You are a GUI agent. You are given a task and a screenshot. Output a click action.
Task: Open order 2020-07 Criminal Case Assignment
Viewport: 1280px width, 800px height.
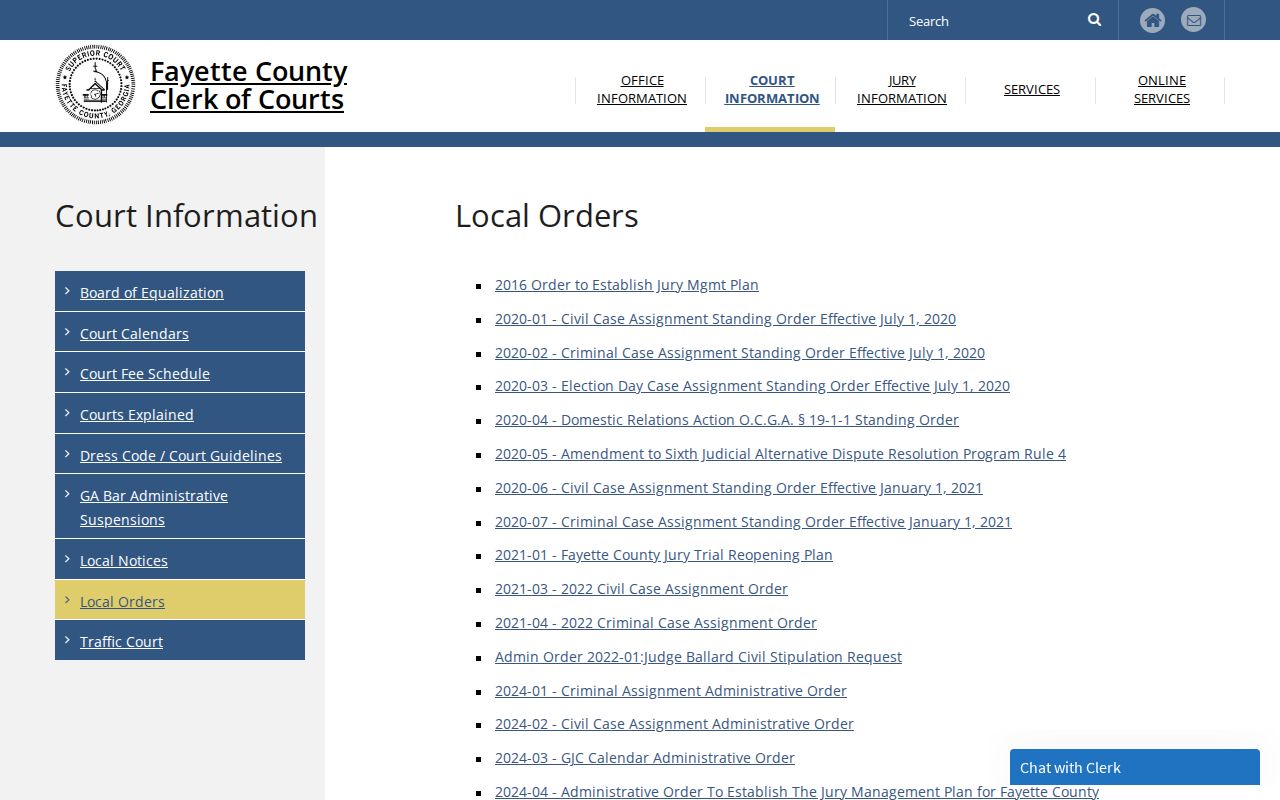click(x=753, y=522)
